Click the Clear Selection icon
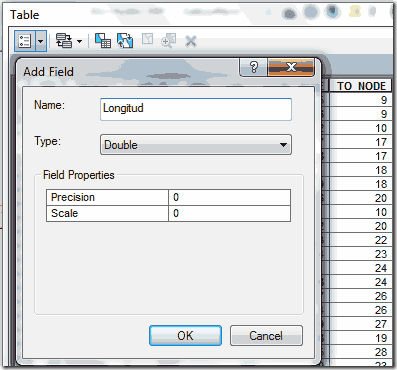397x370 pixels. pyautogui.click(x=147, y=39)
